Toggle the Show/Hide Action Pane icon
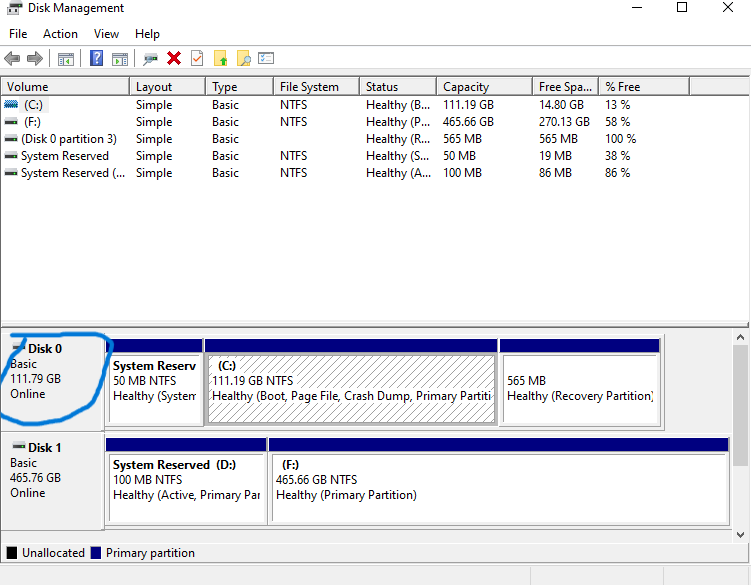Screen dimensions: 751x585 click(120, 59)
